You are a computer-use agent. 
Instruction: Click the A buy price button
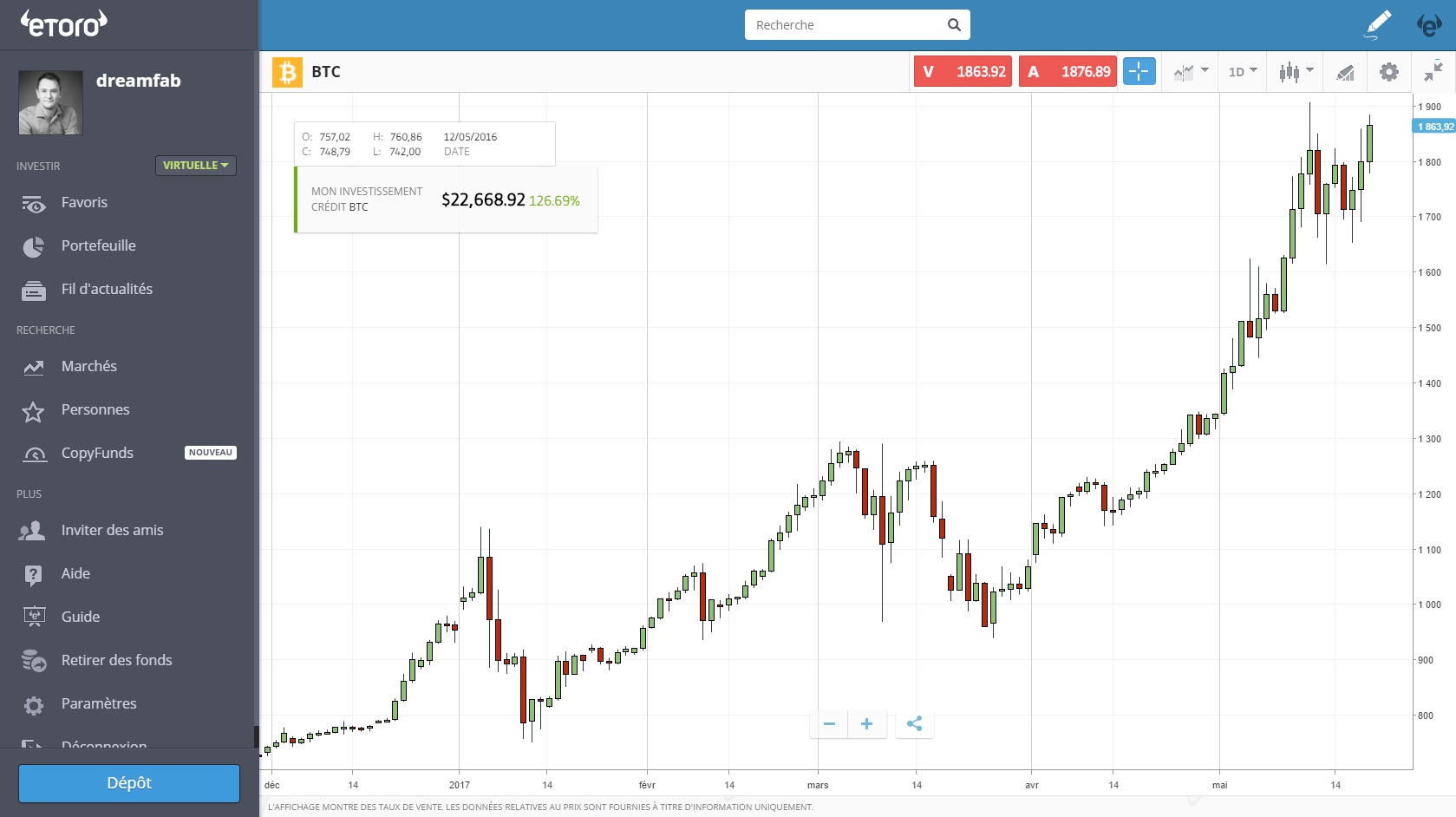click(1068, 71)
